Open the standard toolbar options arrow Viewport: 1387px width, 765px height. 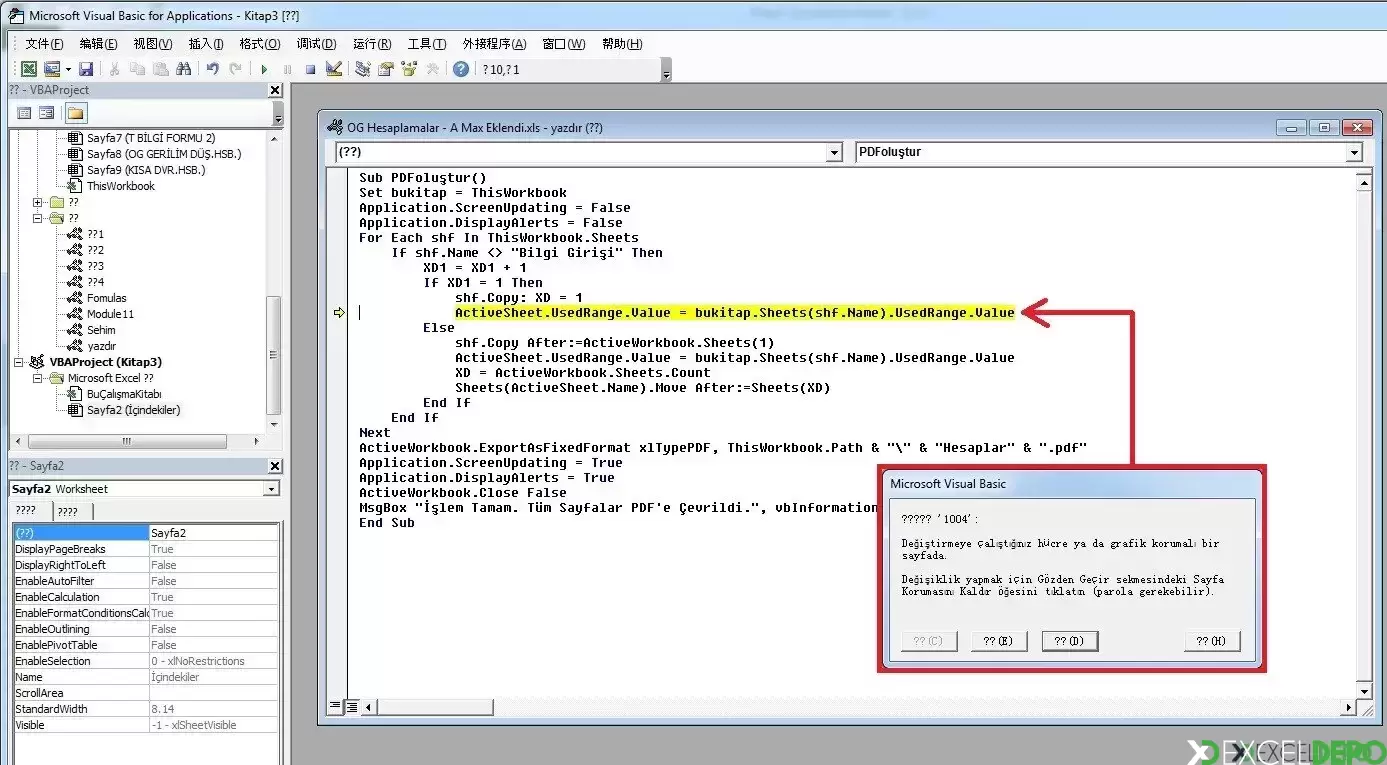coord(667,70)
